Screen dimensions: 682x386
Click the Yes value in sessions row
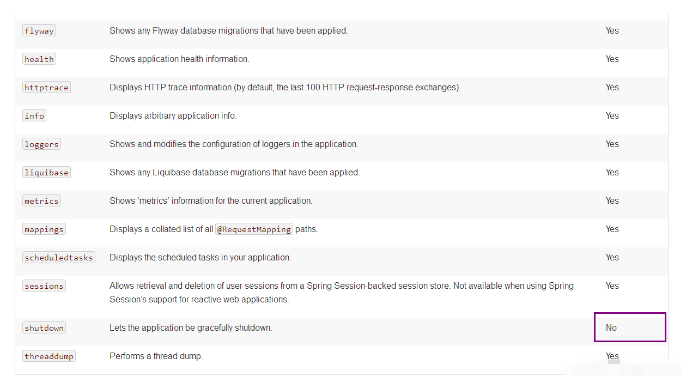click(612, 286)
